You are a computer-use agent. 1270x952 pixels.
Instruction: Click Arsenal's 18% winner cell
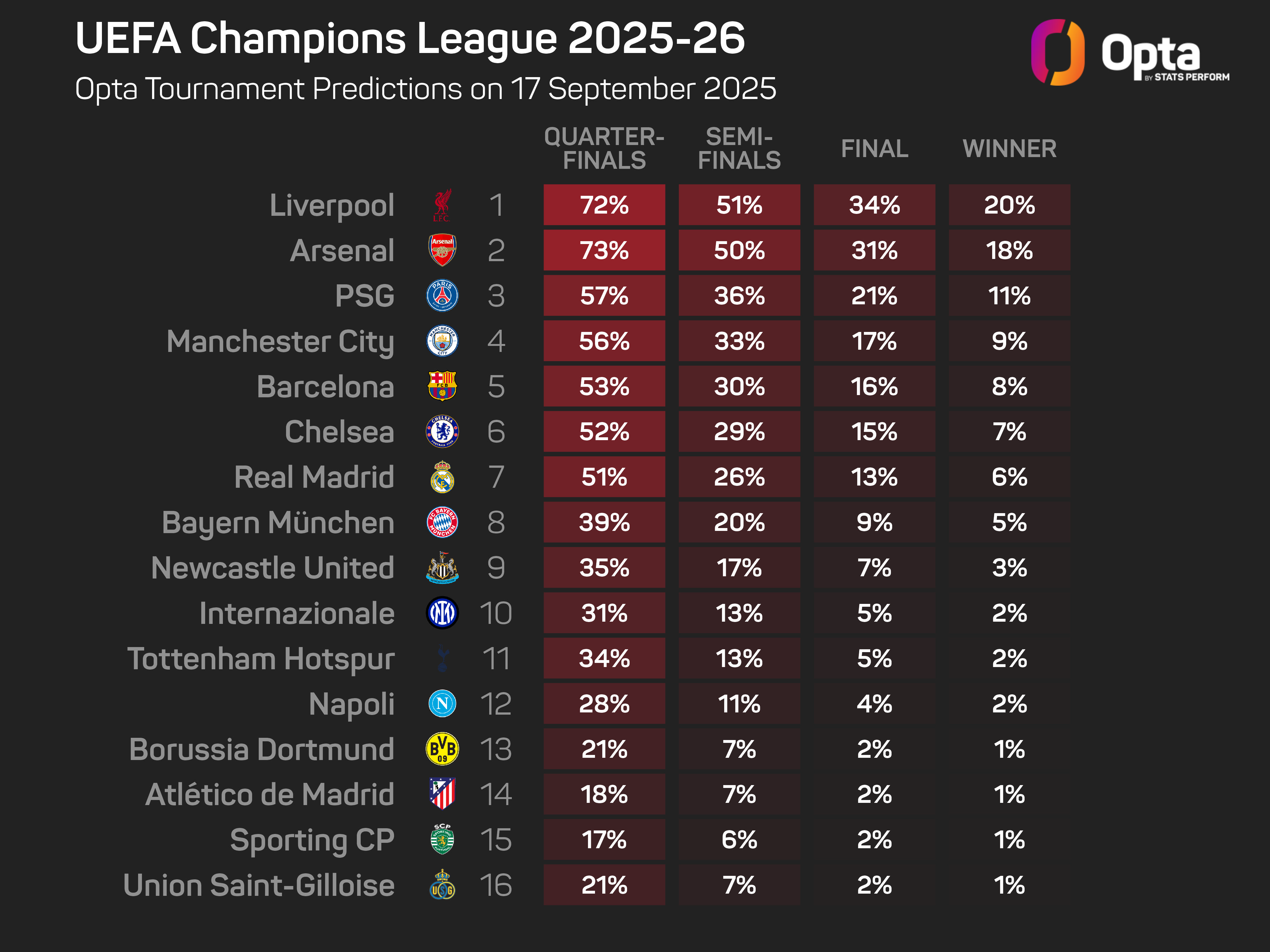click(x=1009, y=250)
